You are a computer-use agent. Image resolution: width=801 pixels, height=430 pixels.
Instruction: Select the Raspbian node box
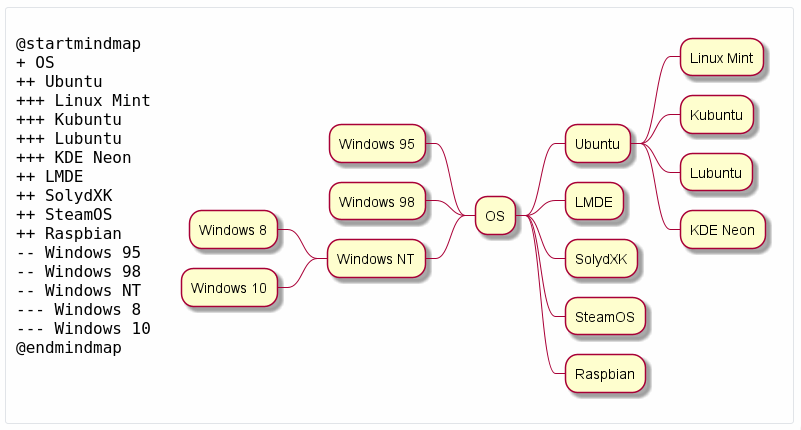click(604, 374)
